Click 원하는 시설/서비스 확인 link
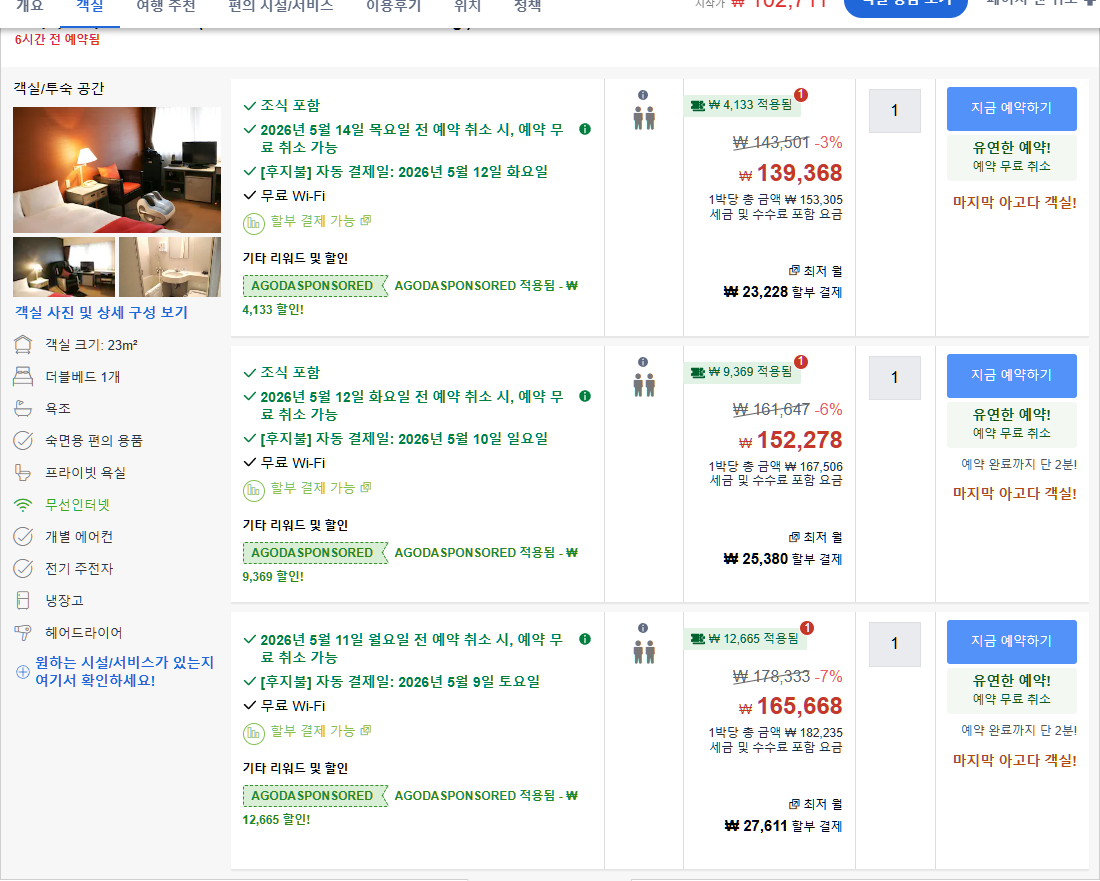 [124, 671]
